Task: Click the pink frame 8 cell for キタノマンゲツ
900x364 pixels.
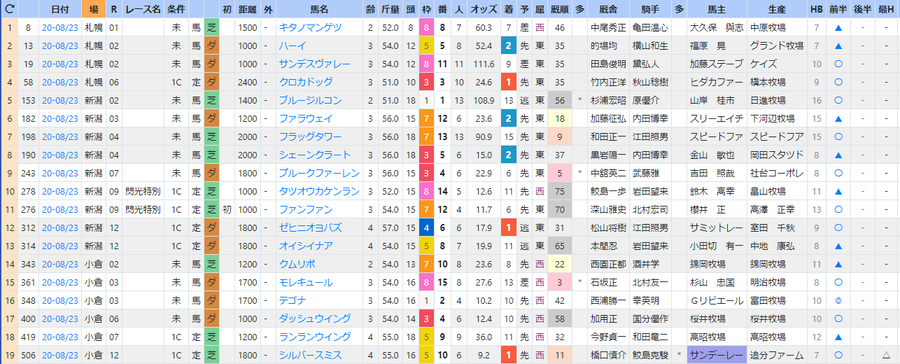Action: (425, 28)
